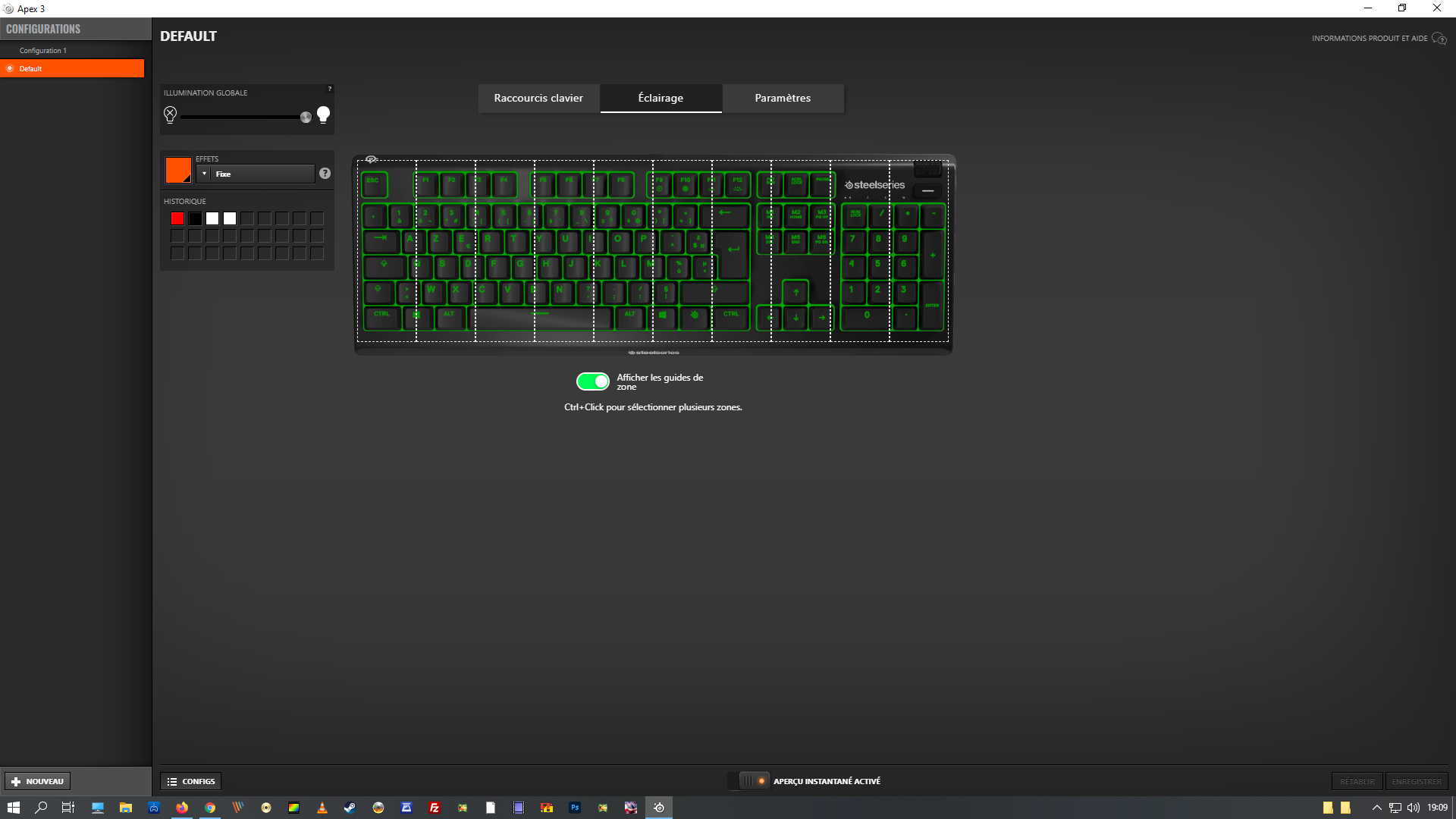1456x819 pixels.
Task: Open File Explorer from the taskbar
Action: [x=126, y=808]
